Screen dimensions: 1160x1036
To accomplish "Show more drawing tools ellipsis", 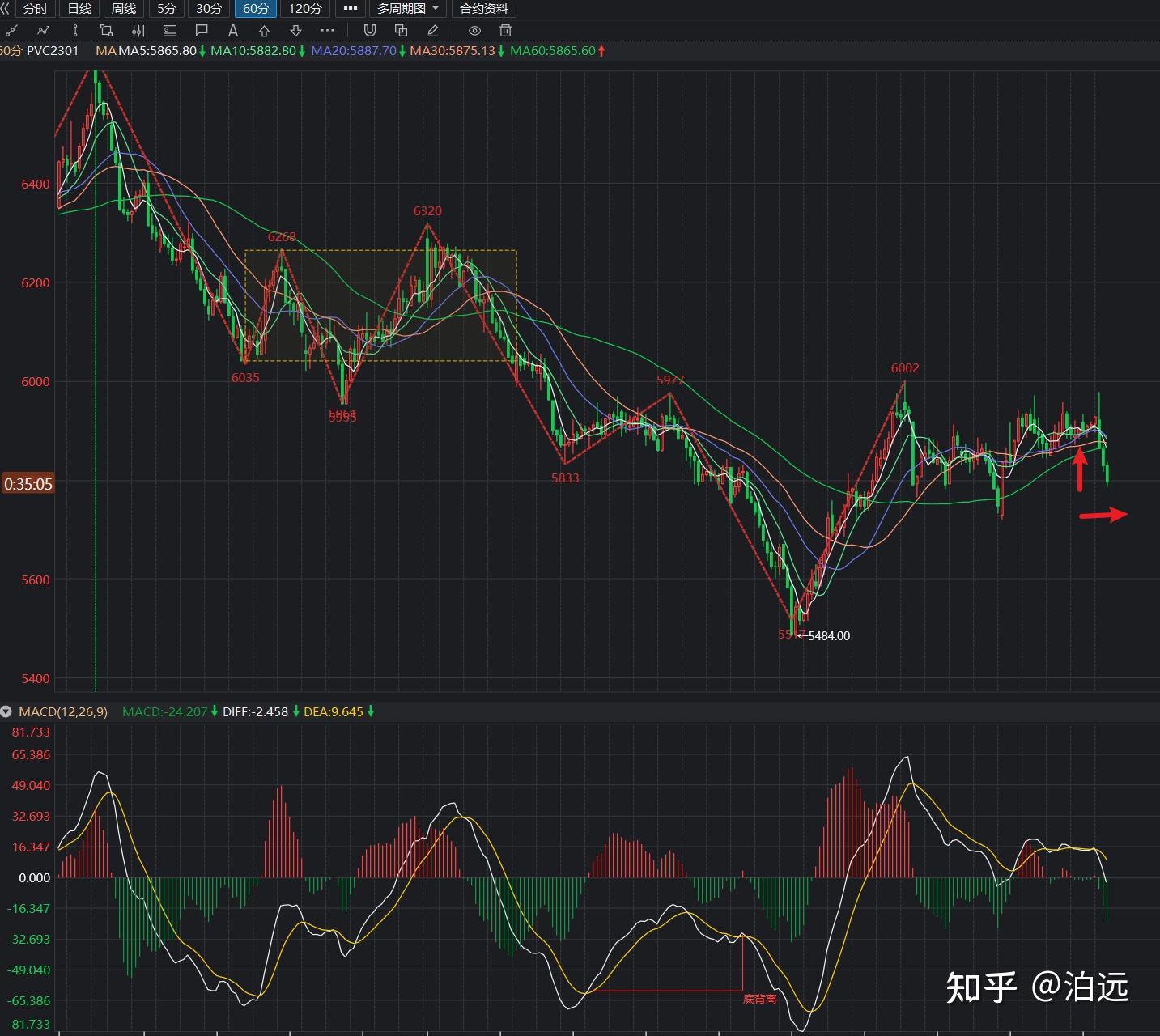I will coord(327,31).
